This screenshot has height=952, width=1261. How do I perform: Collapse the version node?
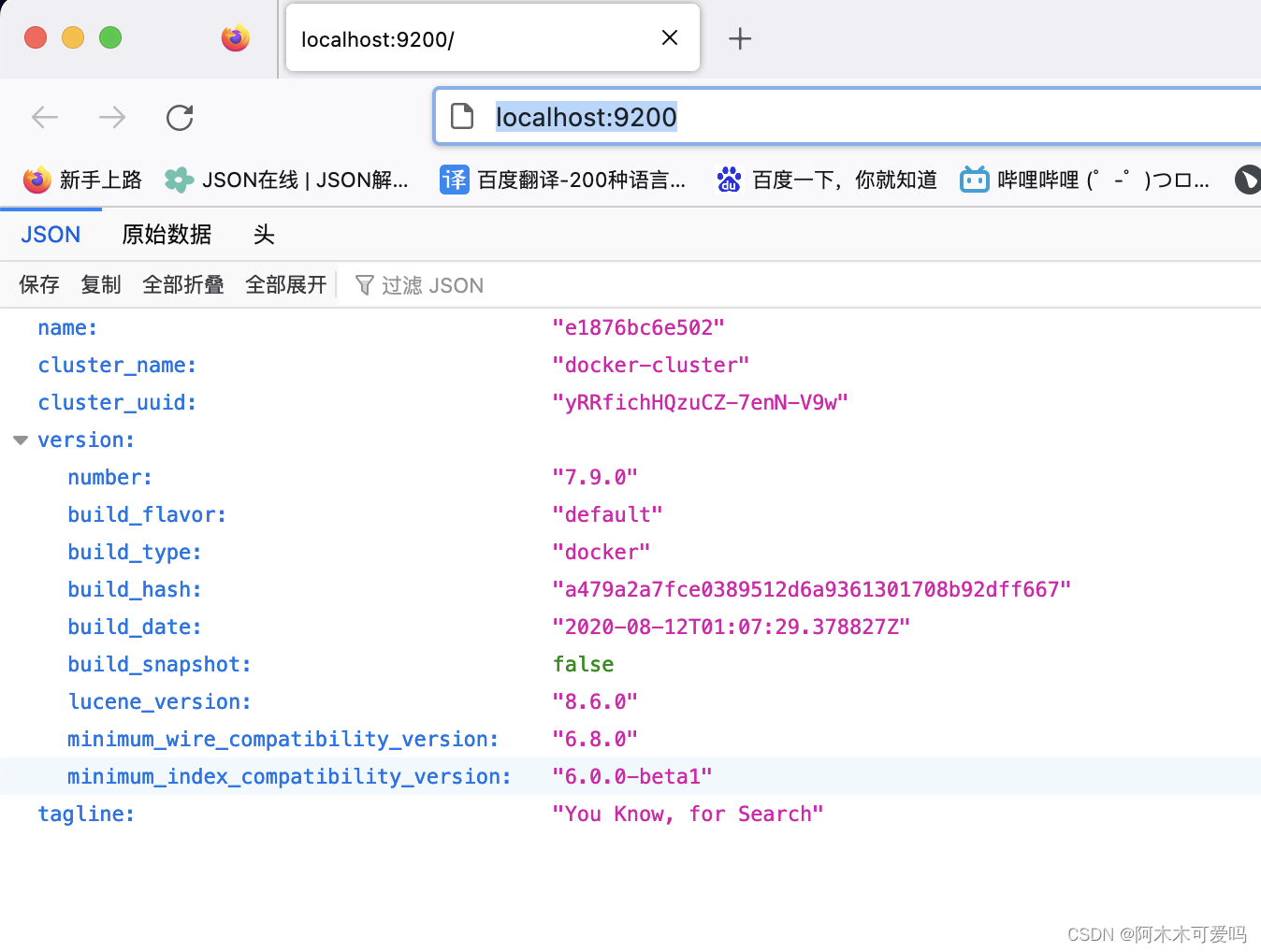(x=20, y=440)
